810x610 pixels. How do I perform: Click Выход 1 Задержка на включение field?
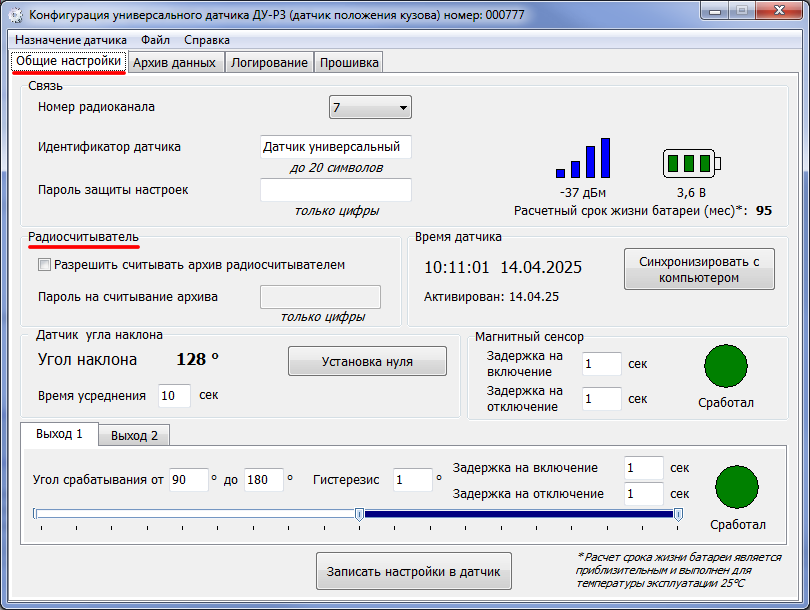(644, 468)
